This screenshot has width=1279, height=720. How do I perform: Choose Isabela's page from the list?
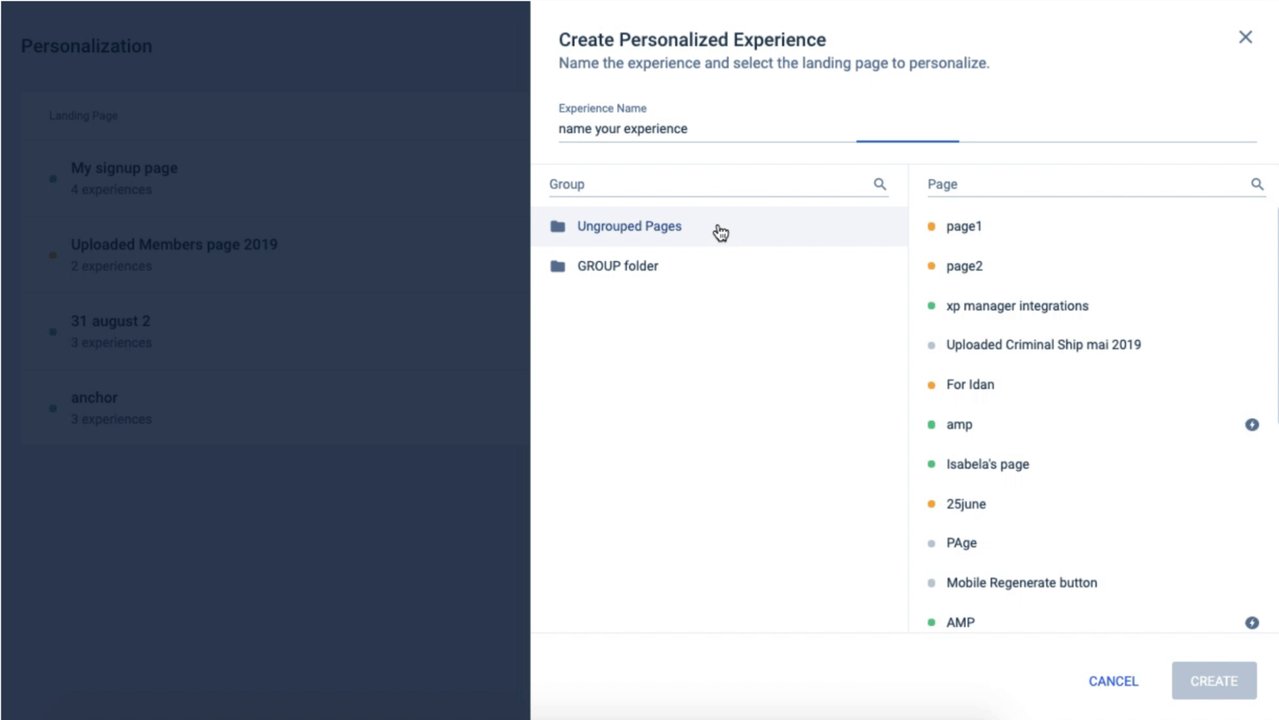[987, 464]
